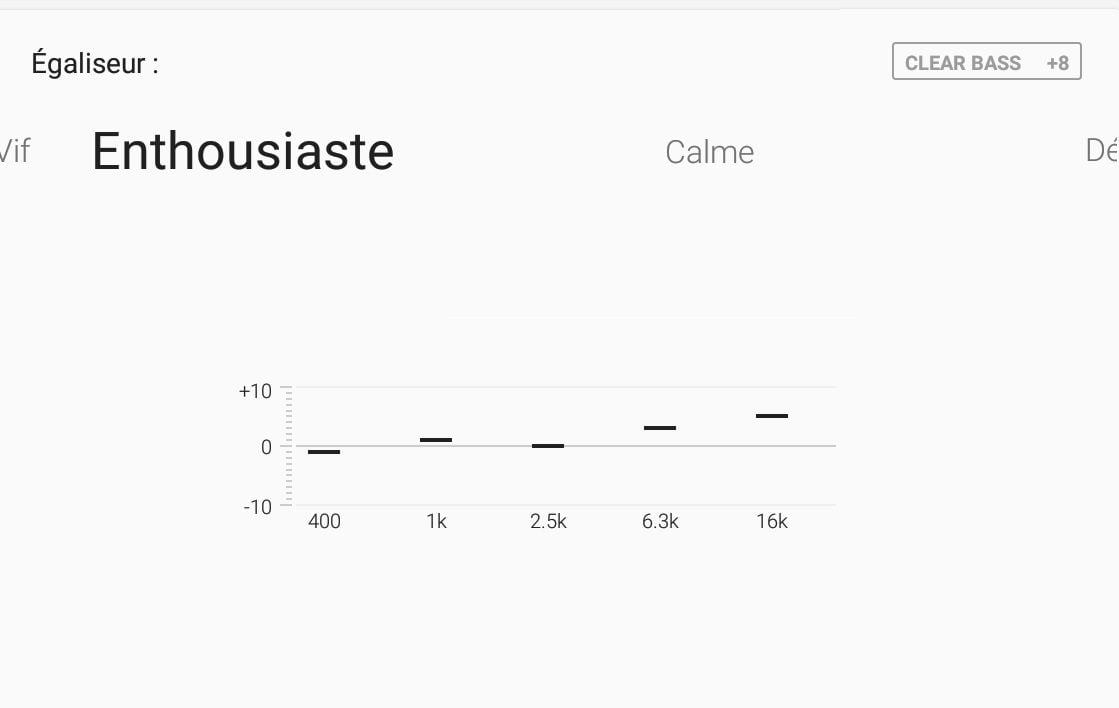This screenshot has width=1119, height=708.
Task: Switch to the partially visible Vif preset
Action: coord(14,151)
